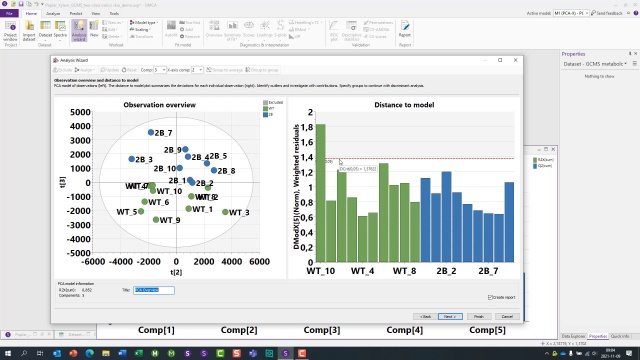Open the Active model dropdown
This screenshot has width=640, height=360.
(x=571, y=13)
